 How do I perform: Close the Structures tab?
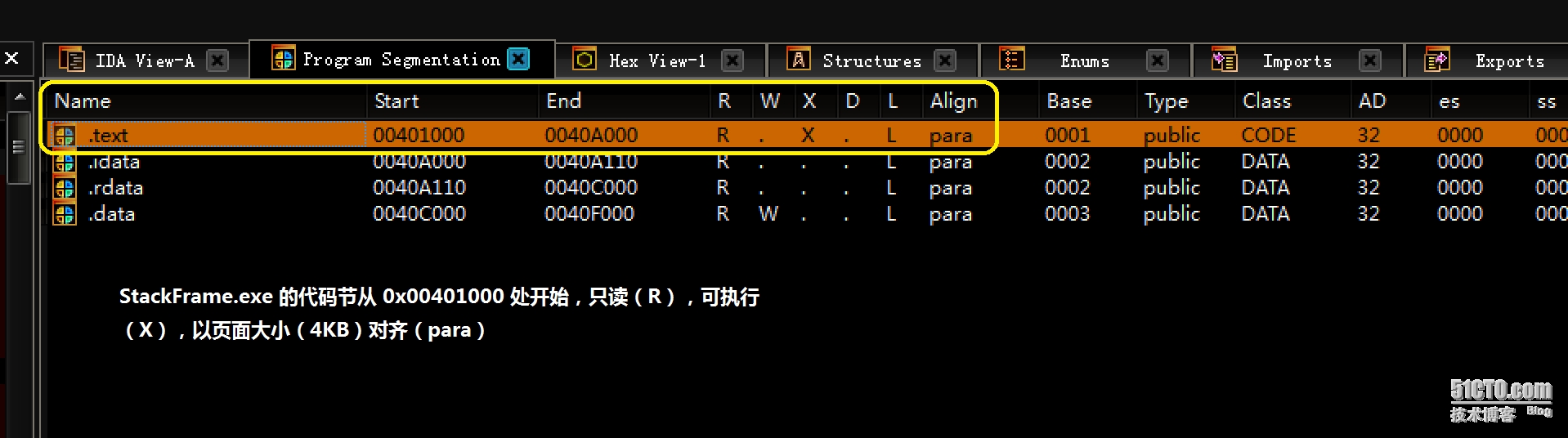(x=945, y=60)
